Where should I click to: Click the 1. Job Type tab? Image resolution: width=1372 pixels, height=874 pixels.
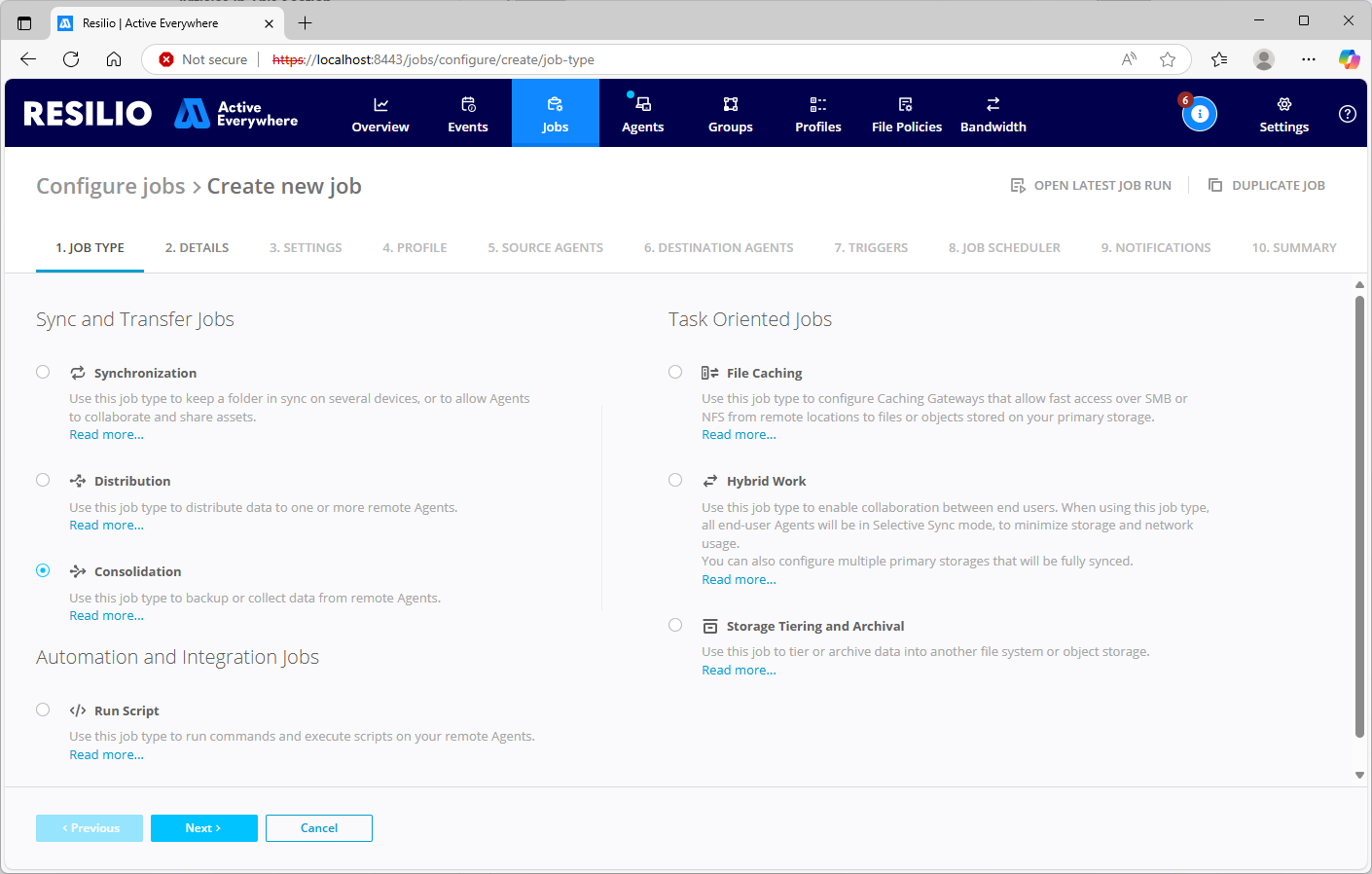[90, 248]
